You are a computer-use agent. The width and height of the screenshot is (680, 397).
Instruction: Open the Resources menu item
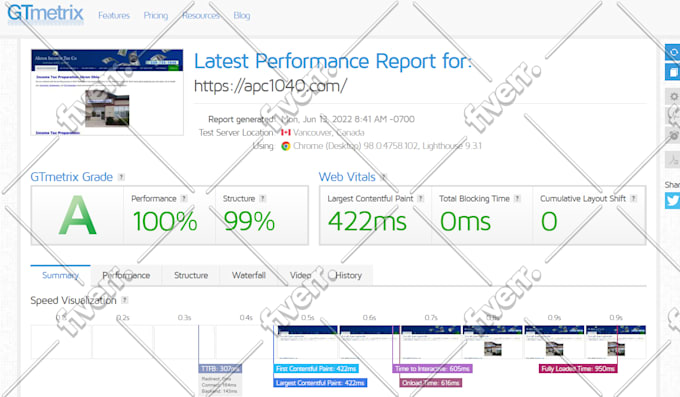[201, 15]
